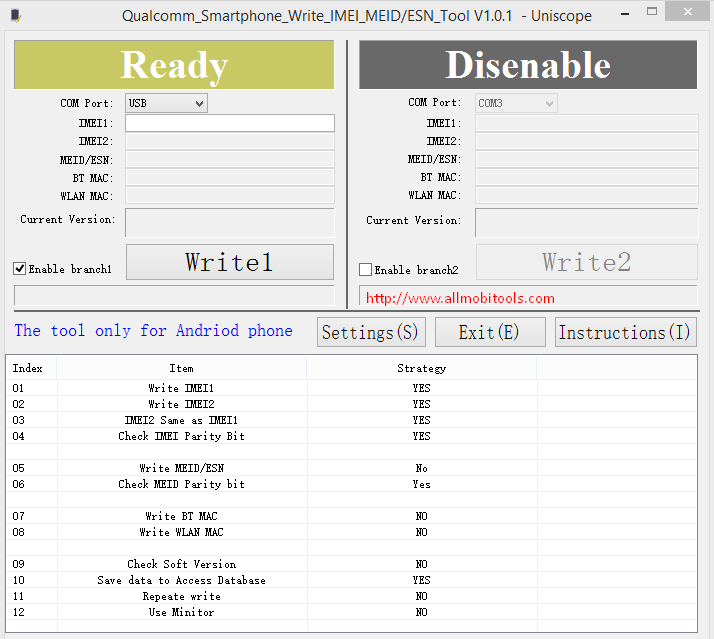This screenshot has width=714, height=639.
Task: Click the left WLAN MAC field
Action: (x=229, y=196)
